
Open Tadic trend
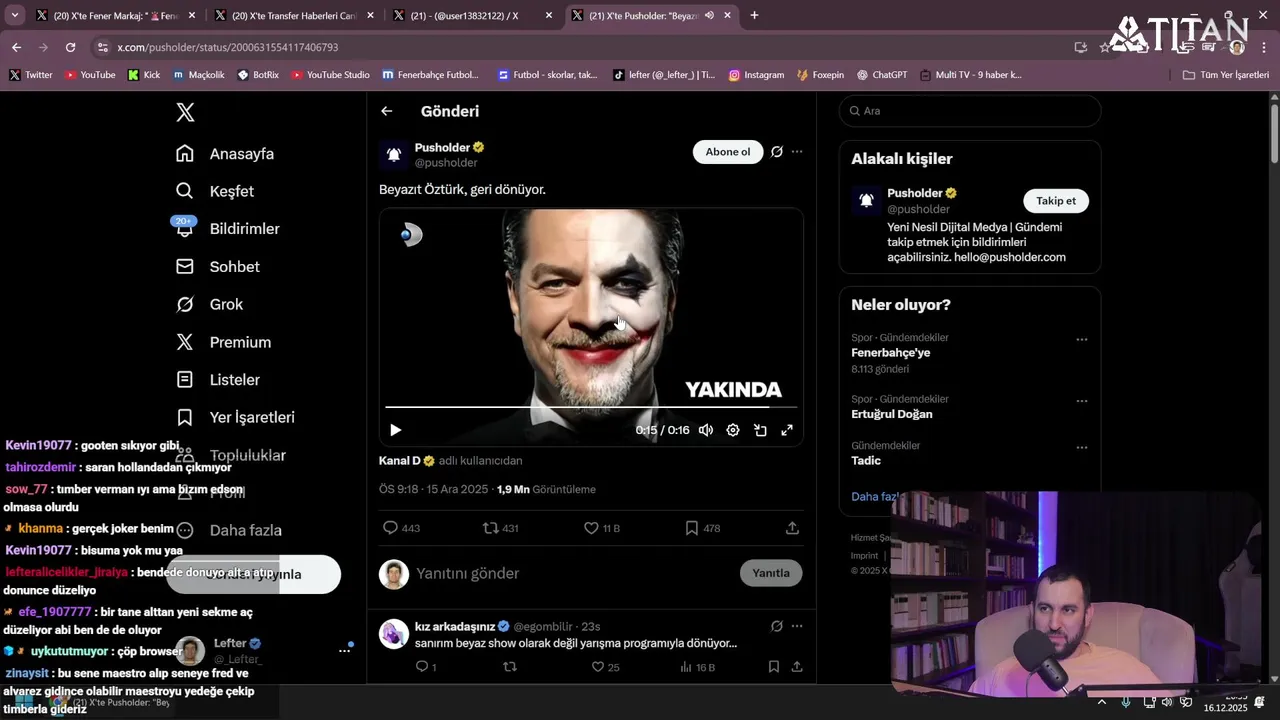pyautogui.click(x=866, y=461)
